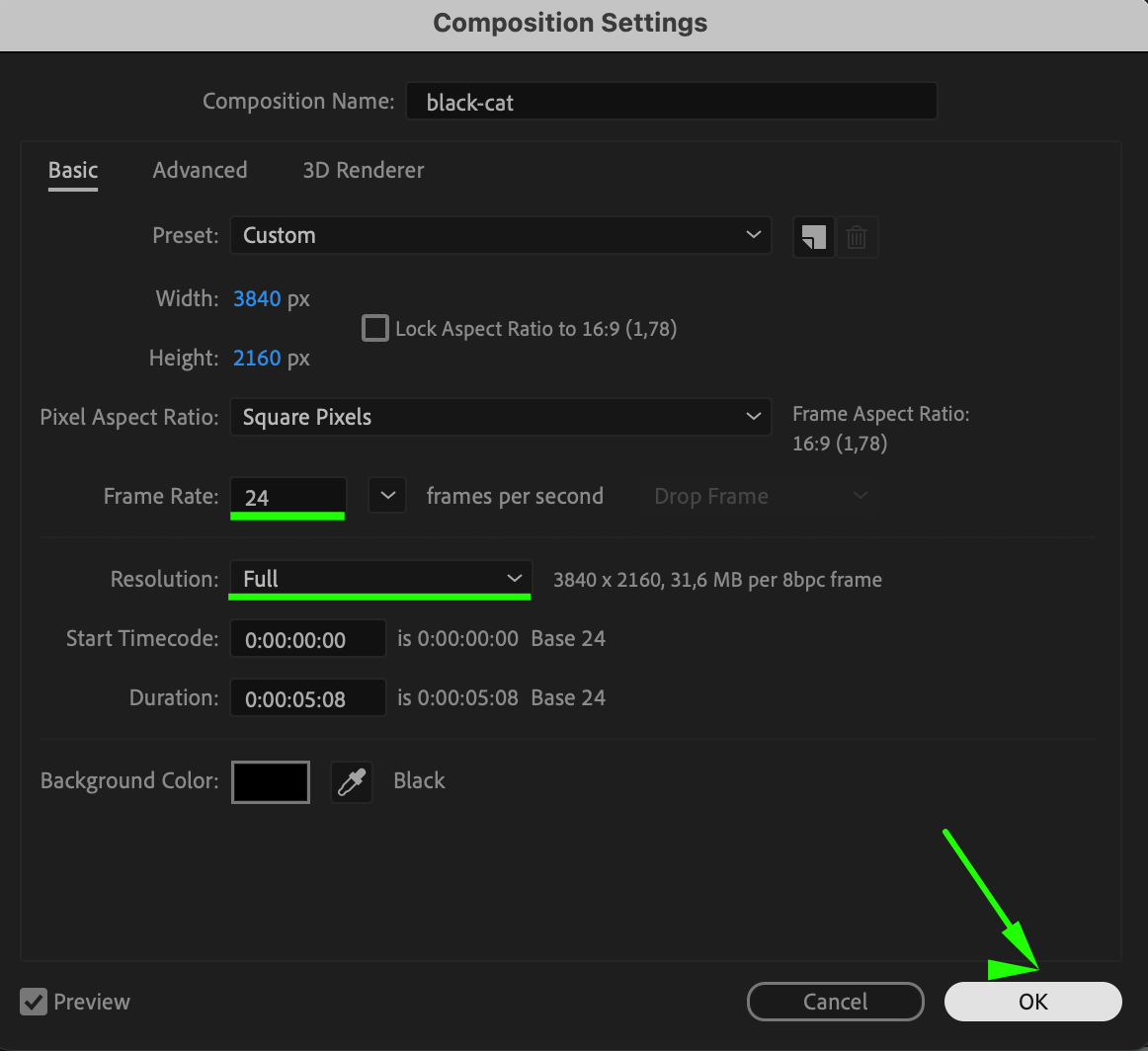Image resolution: width=1148 pixels, height=1051 pixels.
Task: Enable Lock Aspect Ratio checkbox
Action: [374, 328]
